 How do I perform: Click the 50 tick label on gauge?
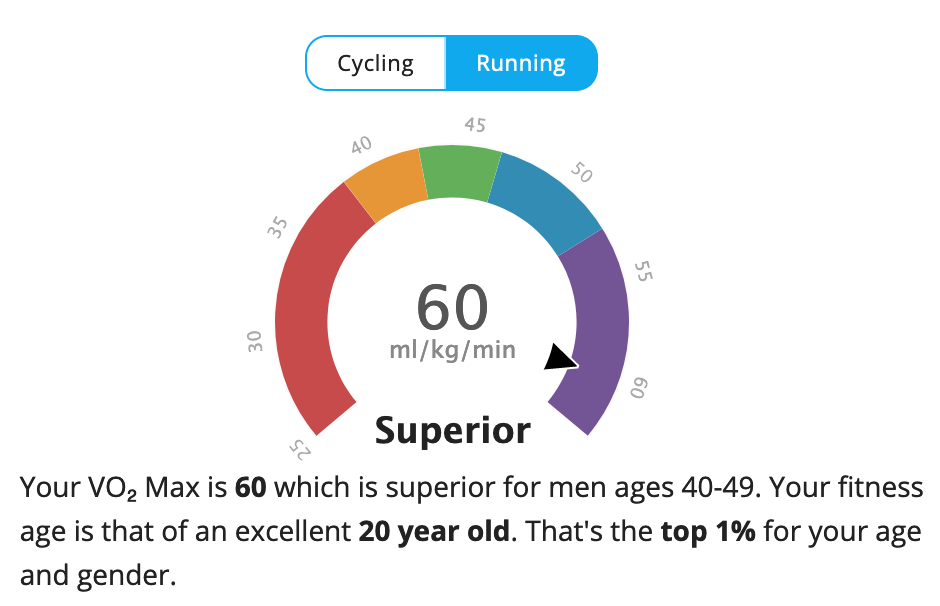point(582,172)
